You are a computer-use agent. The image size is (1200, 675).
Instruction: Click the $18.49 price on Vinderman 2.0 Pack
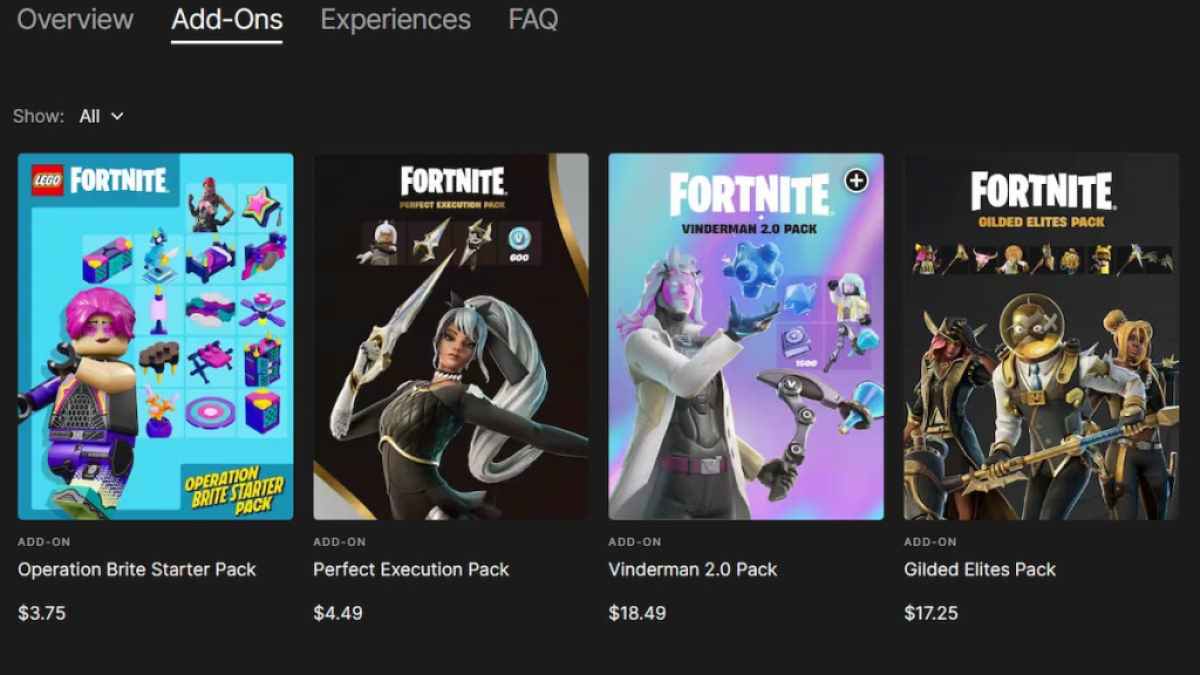click(x=638, y=613)
